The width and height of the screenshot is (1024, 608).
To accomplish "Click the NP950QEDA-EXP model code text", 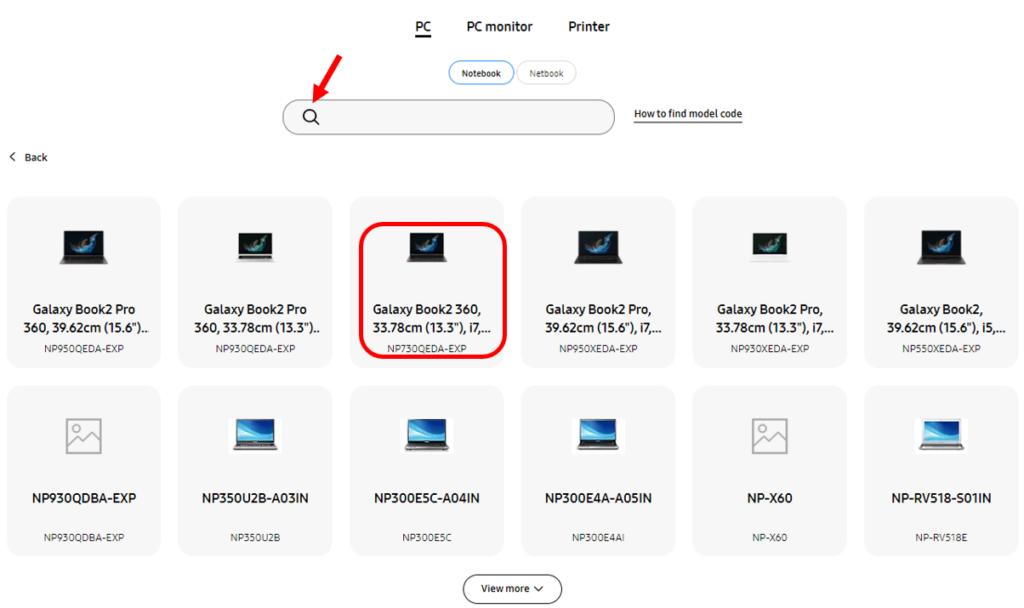I will [x=84, y=349].
